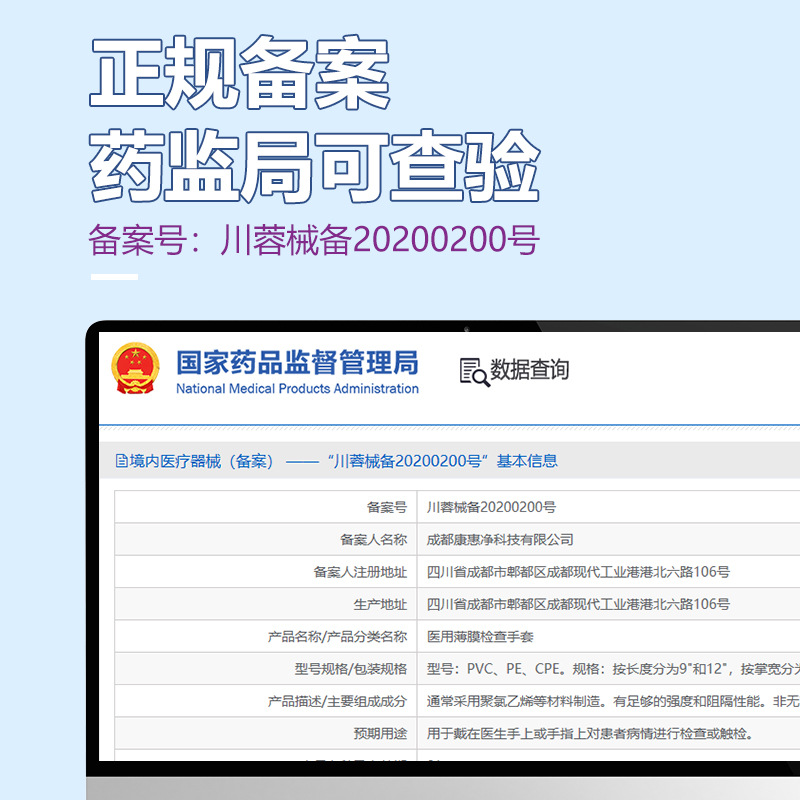Click the 正规备案 headline

[x=240, y=72]
